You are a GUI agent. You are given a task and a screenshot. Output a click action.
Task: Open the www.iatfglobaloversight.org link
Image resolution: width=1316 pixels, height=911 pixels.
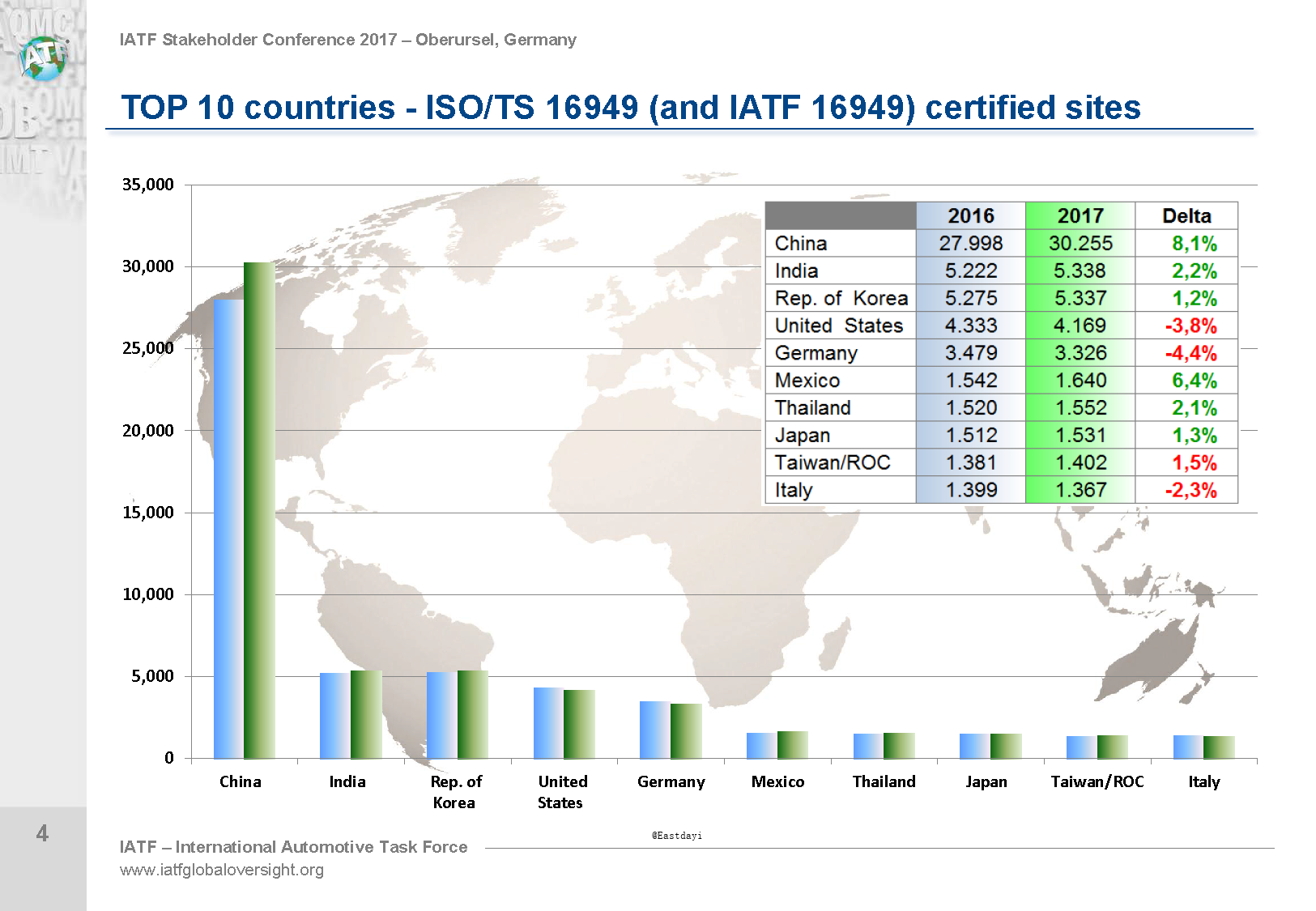click(x=221, y=870)
